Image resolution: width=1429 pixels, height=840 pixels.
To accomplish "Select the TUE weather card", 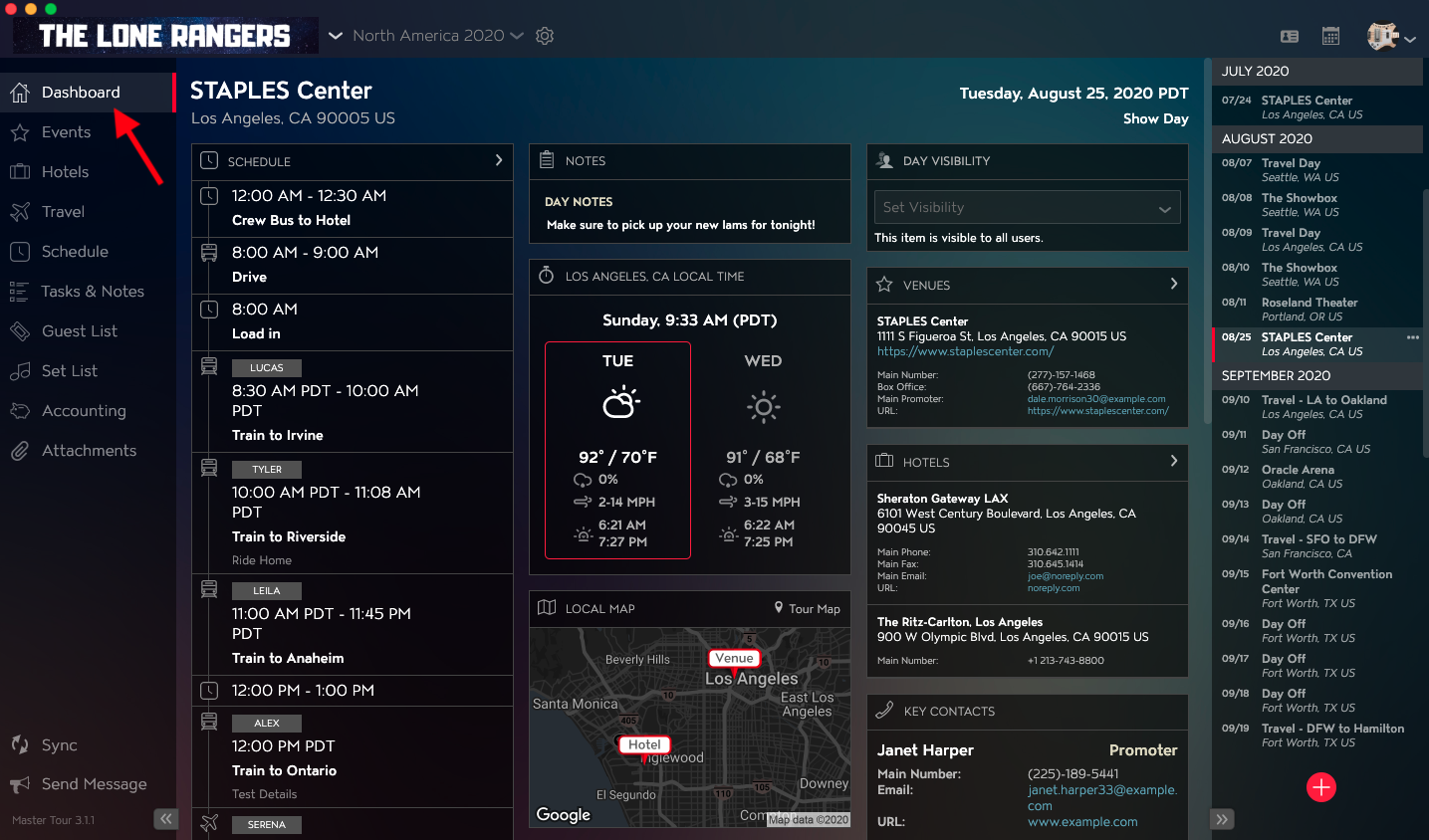I will coord(617,450).
